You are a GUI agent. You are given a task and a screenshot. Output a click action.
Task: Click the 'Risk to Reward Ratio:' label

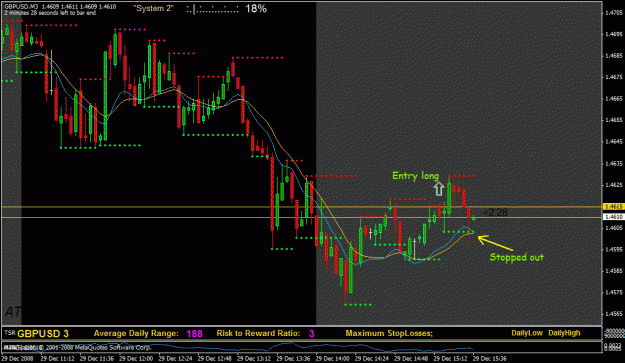coord(258,334)
